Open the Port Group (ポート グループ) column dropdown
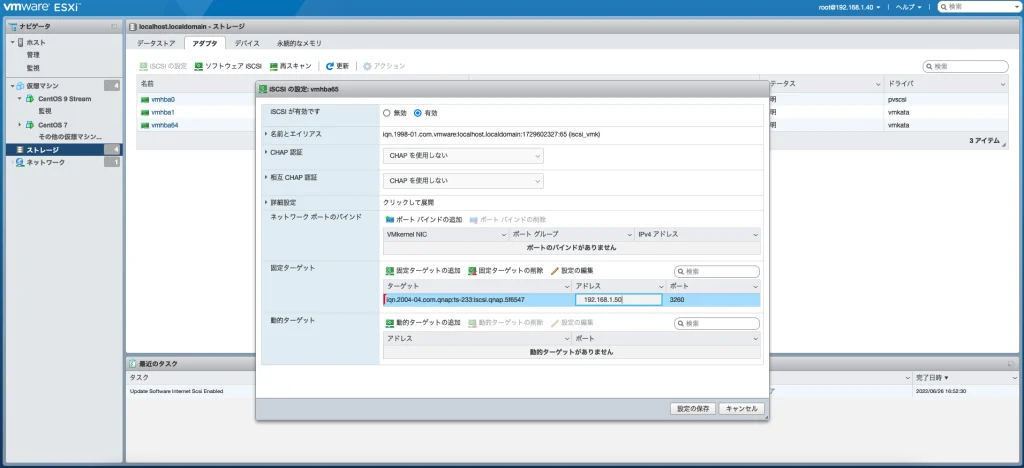The image size is (1024, 468). (x=630, y=234)
